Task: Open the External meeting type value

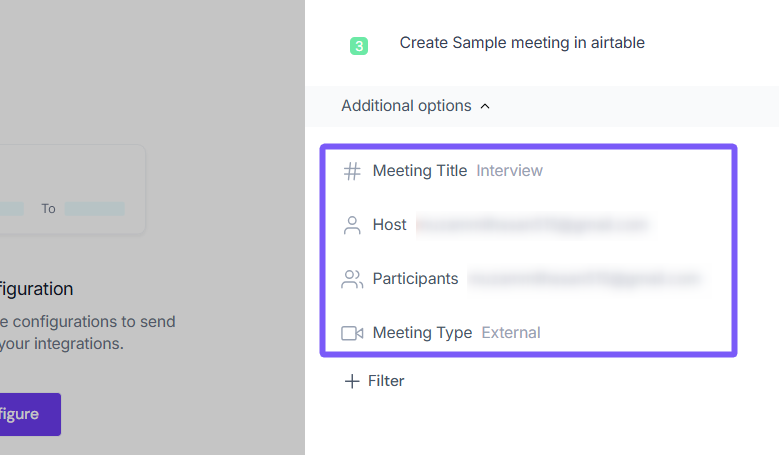Action: (x=511, y=333)
